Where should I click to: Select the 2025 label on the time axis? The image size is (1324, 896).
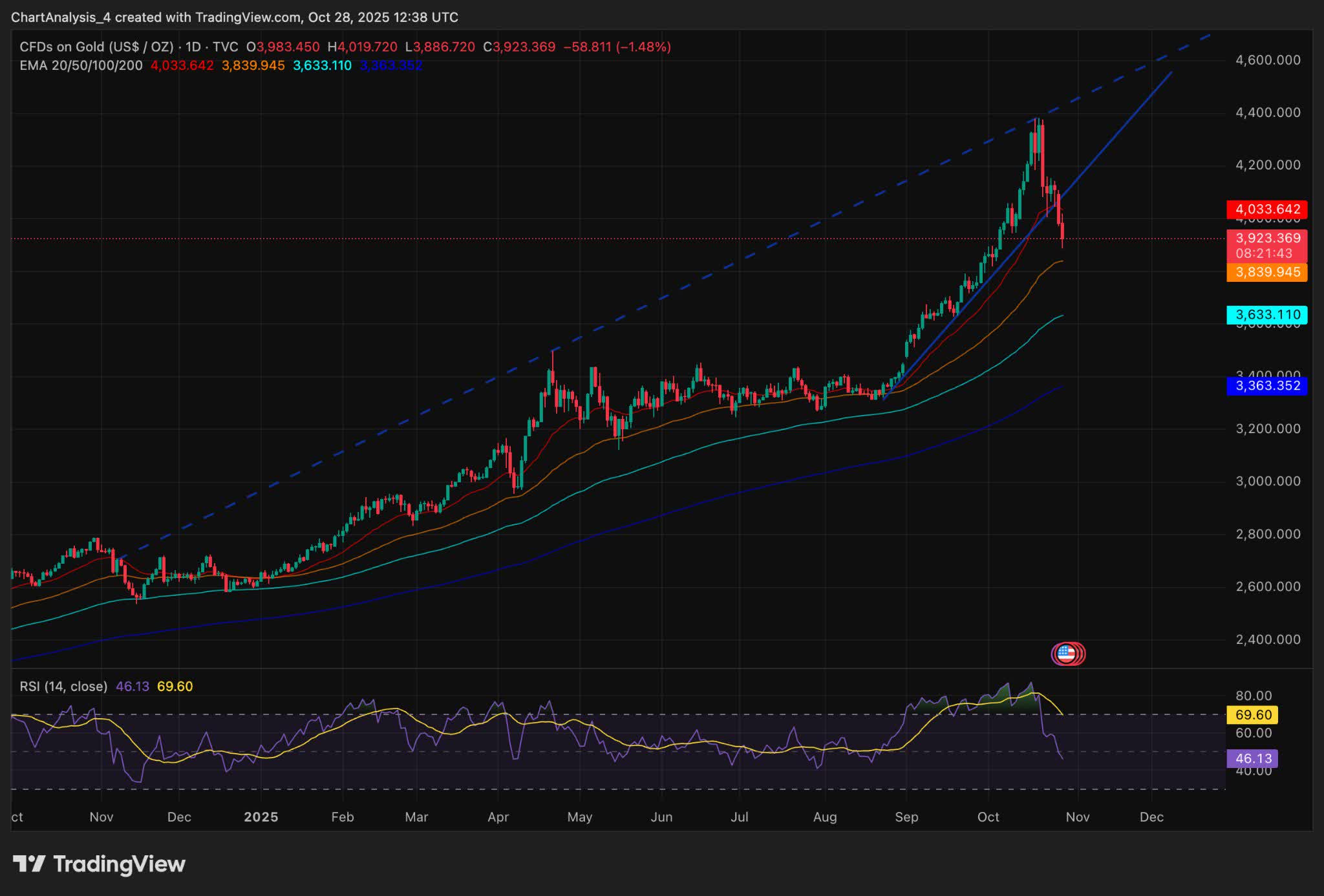pos(261,817)
